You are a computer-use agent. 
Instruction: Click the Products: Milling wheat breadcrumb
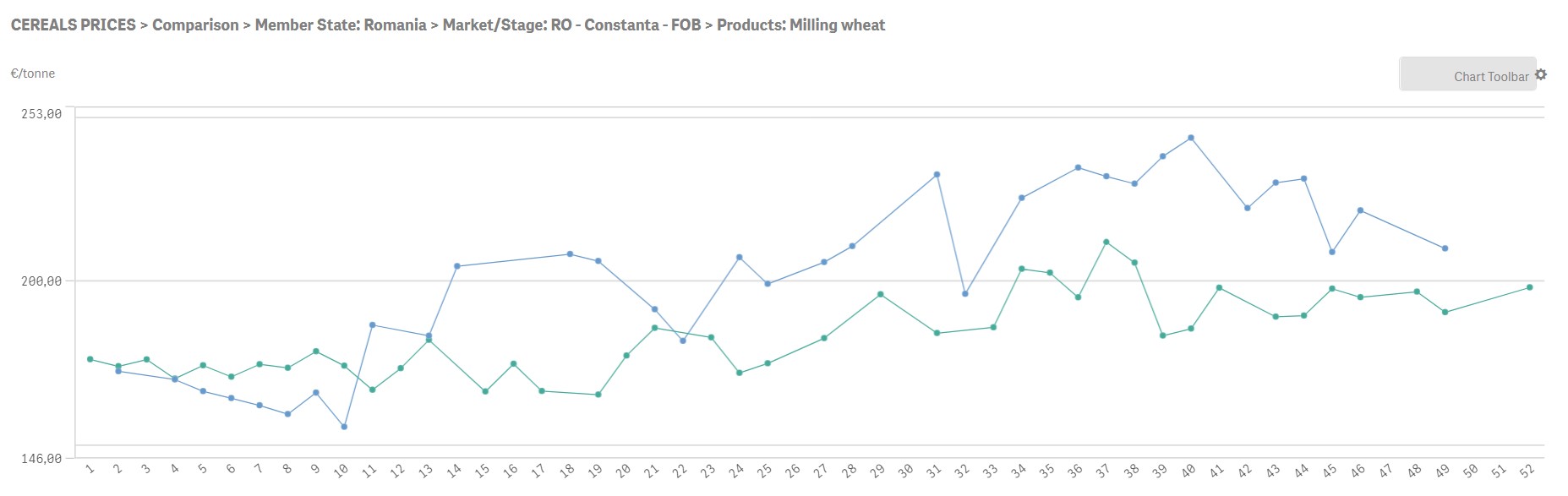tap(800, 25)
